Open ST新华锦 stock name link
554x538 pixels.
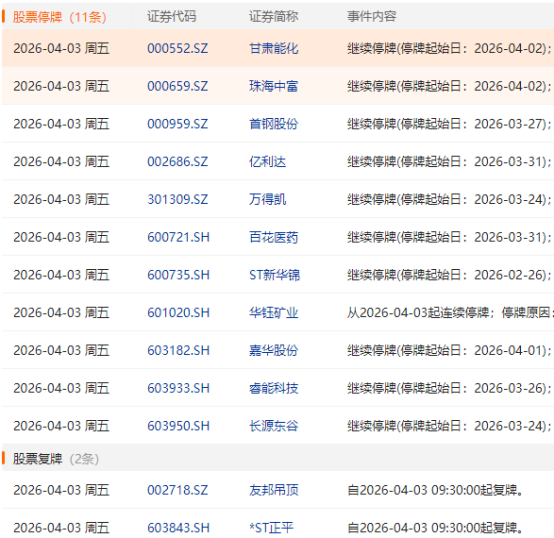point(275,275)
